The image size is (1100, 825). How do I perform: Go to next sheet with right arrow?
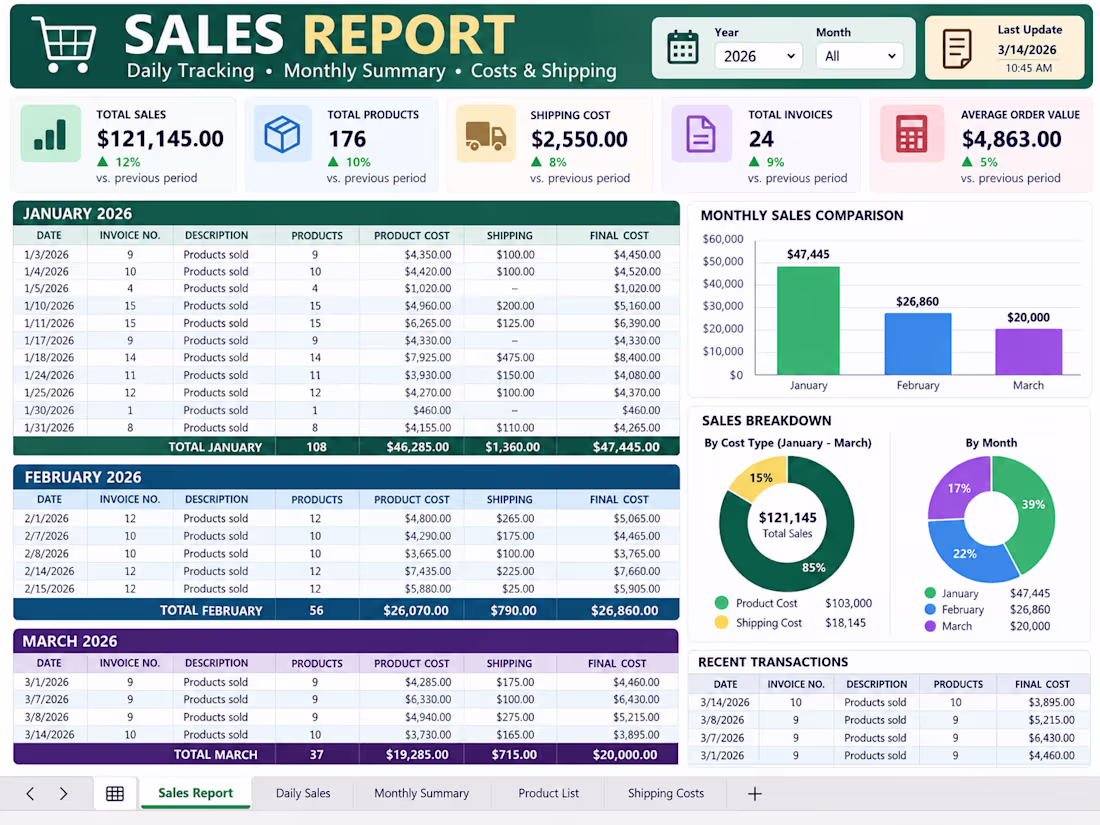click(63, 793)
